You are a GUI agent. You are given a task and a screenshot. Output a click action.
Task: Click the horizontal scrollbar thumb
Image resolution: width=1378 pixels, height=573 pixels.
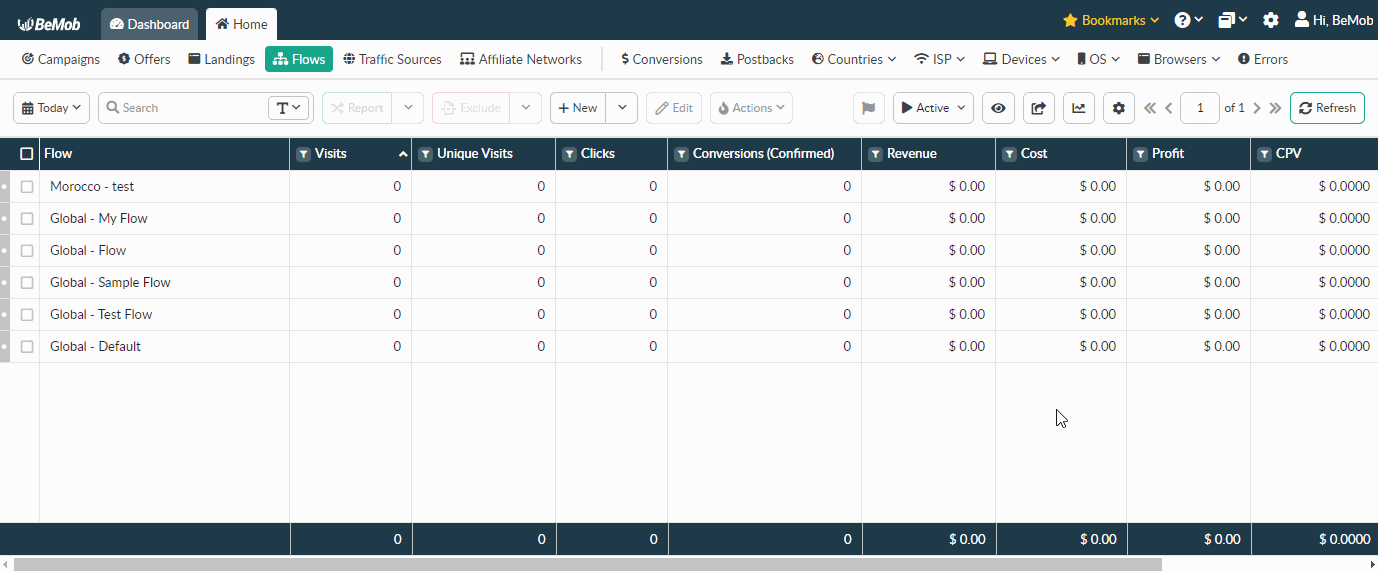click(588, 565)
